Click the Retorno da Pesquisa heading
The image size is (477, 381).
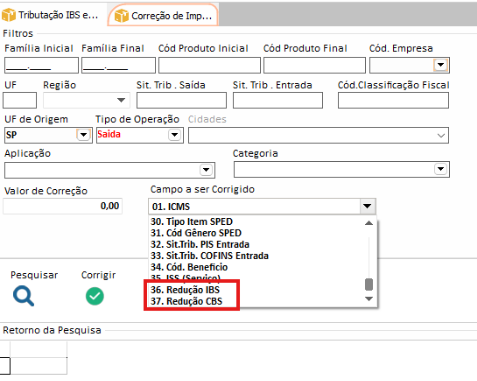(52, 330)
